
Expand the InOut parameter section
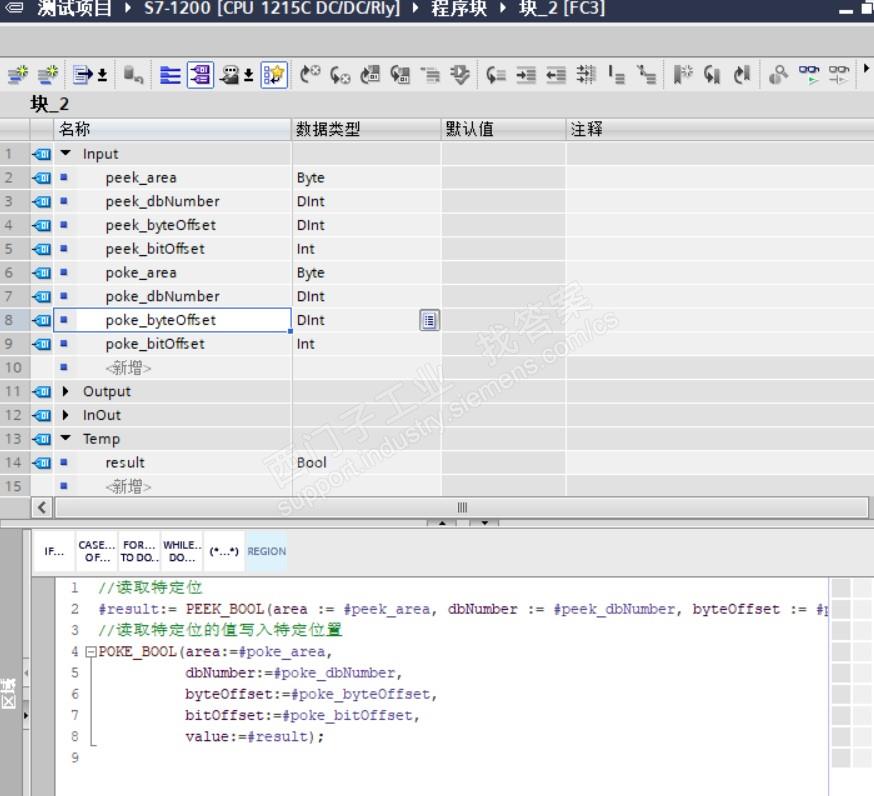coord(66,415)
